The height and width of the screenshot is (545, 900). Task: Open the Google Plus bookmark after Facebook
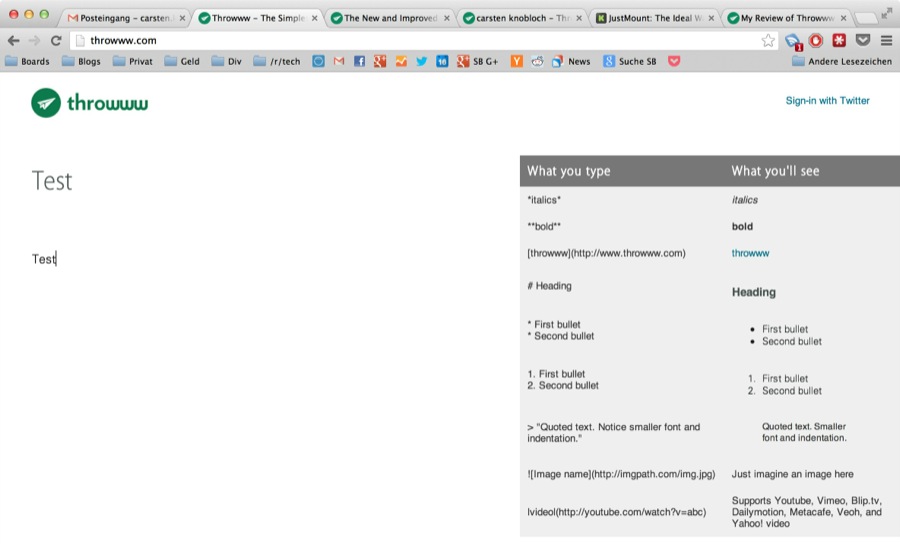[x=380, y=61]
